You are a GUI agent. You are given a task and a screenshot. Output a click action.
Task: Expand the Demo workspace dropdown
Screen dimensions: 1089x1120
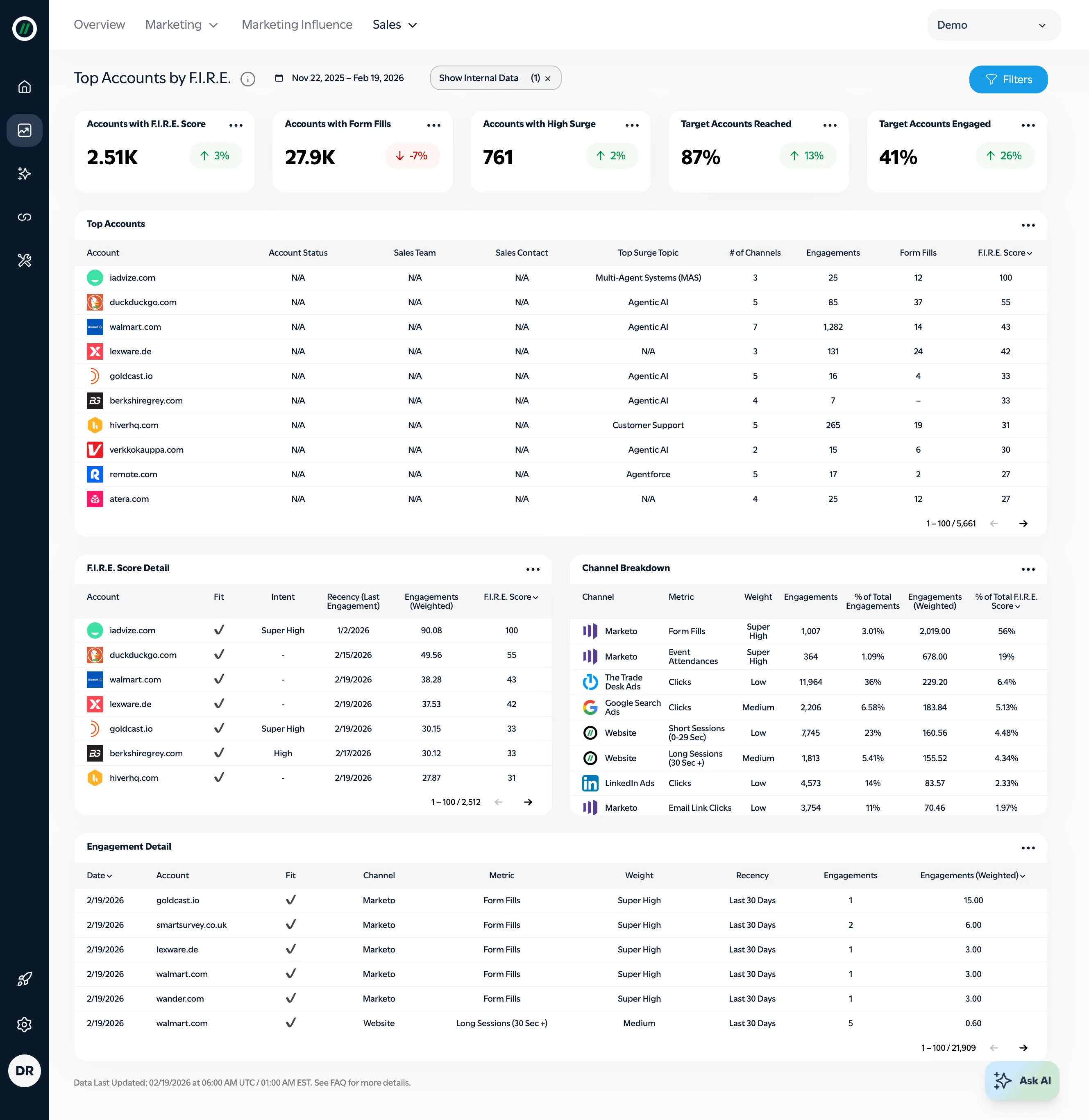point(994,25)
